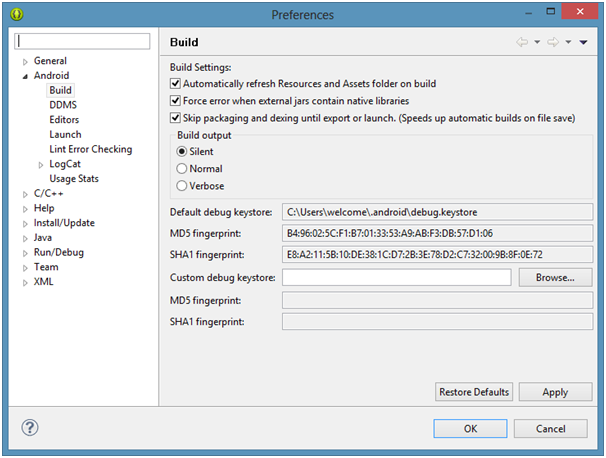Click the back navigation arrow icon
606x458 pixels.
[x=522, y=42]
